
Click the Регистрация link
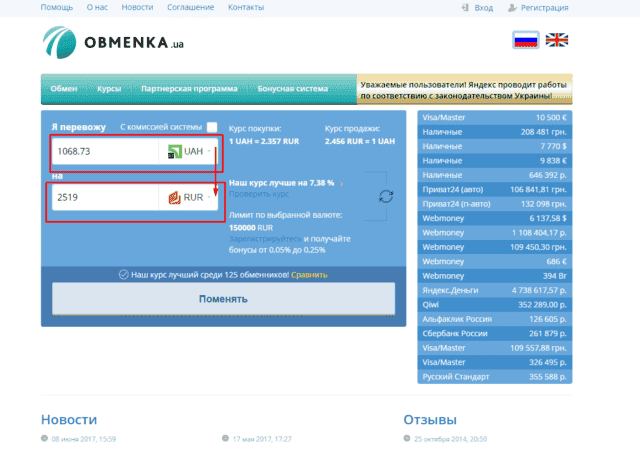[x=544, y=8]
